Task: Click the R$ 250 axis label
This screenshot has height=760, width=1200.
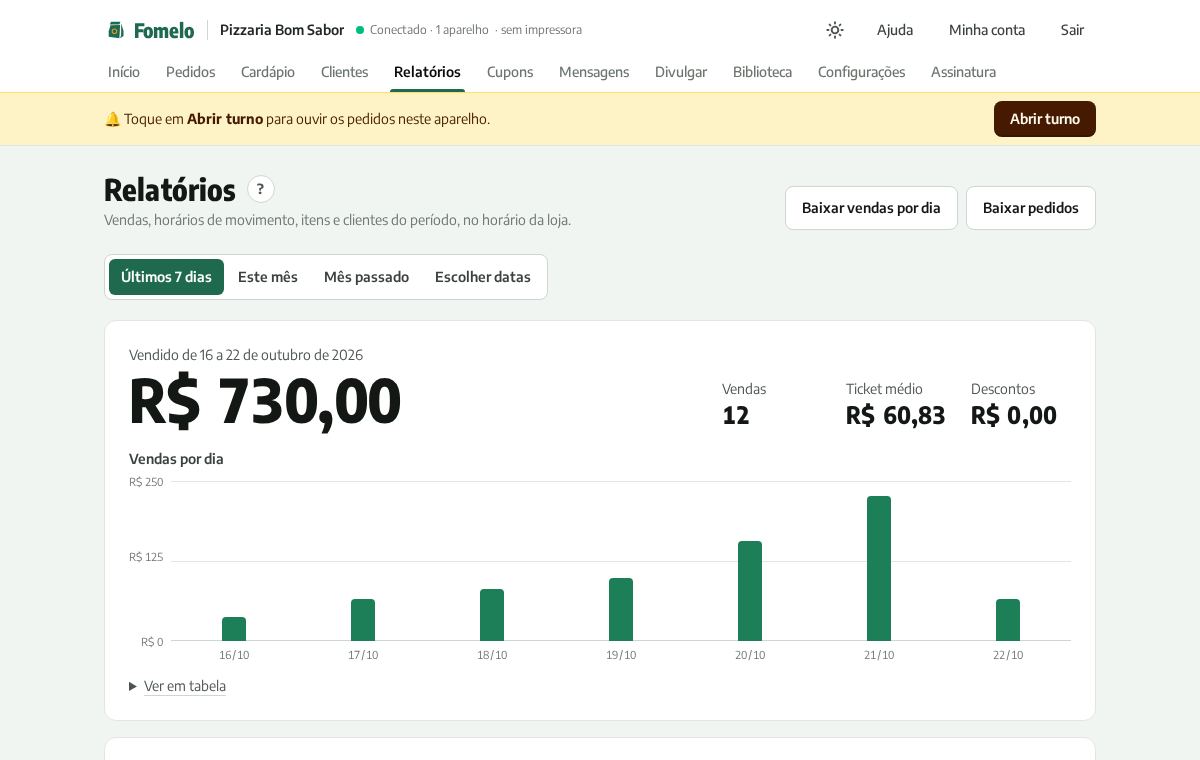Action: point(146,482)
